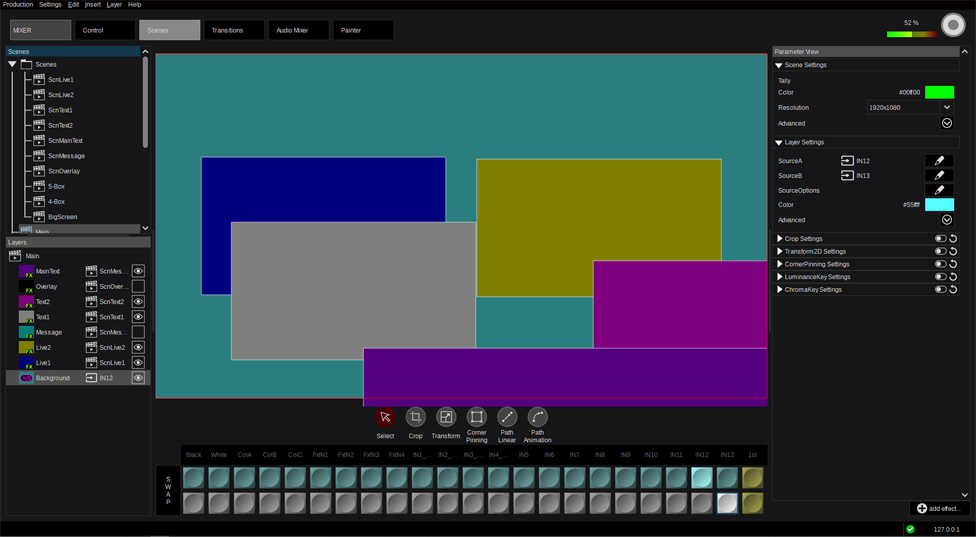Show the Overlay layer

pos(138,287)
